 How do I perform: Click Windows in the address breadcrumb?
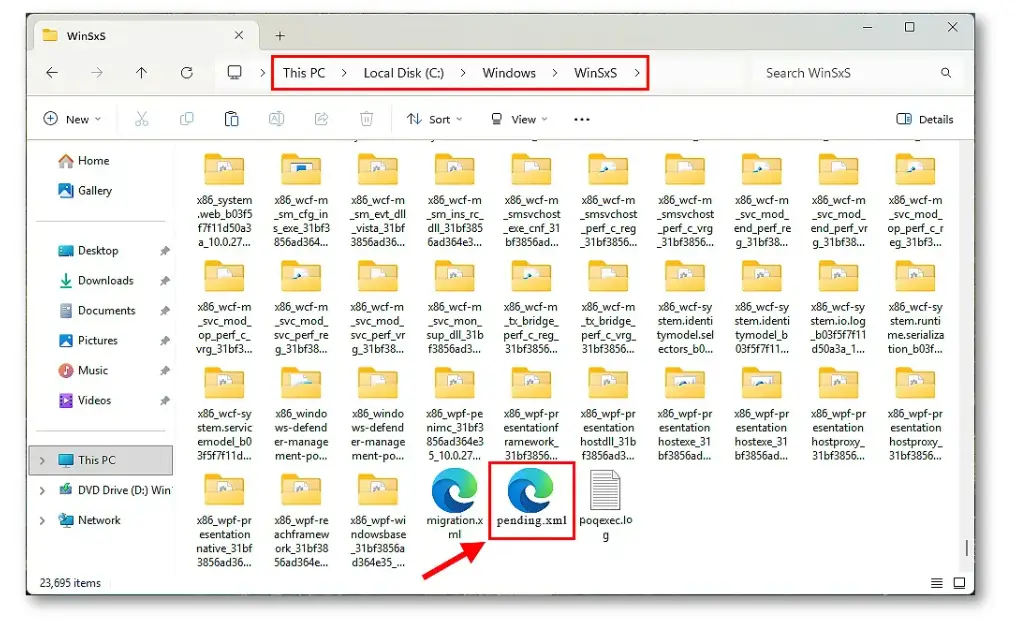[x=509, y=73]
